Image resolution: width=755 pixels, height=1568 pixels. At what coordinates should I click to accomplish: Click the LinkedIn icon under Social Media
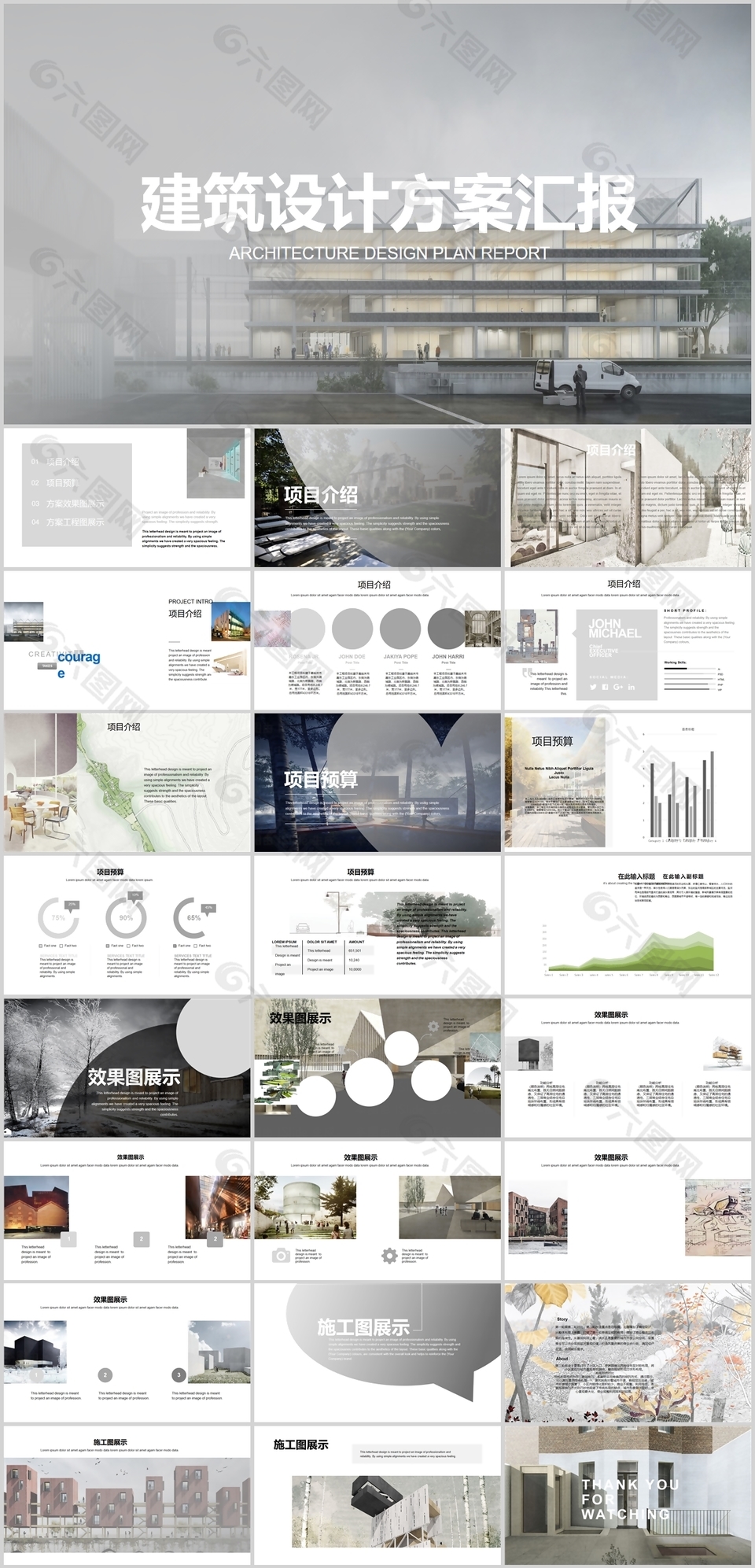(632, 687)
